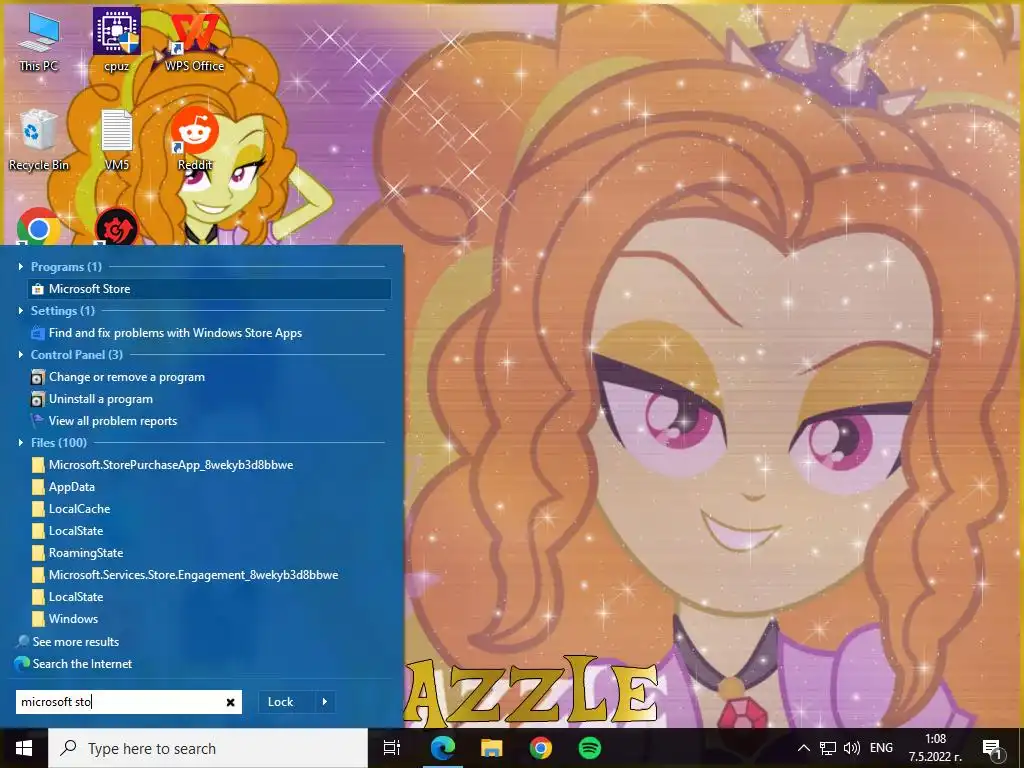Click the Windows Start button

pyautogui.click(x=24, y=748)
